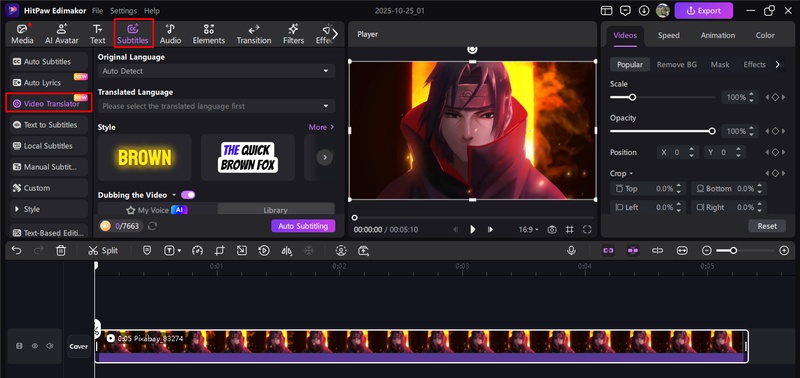
Task: Open the Help menu
Action: (x=152, y=10)
